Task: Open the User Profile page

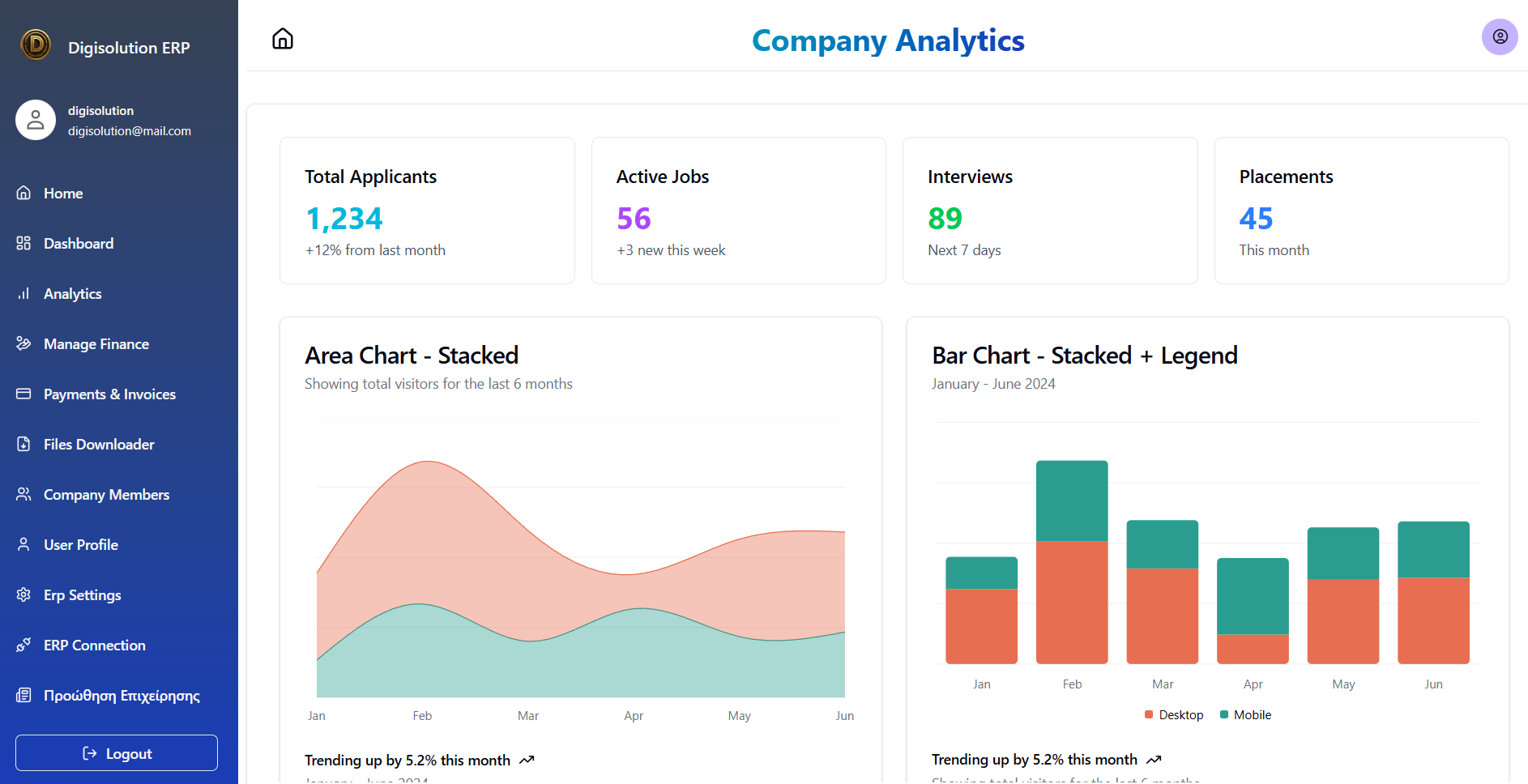Action: (81, 545)
